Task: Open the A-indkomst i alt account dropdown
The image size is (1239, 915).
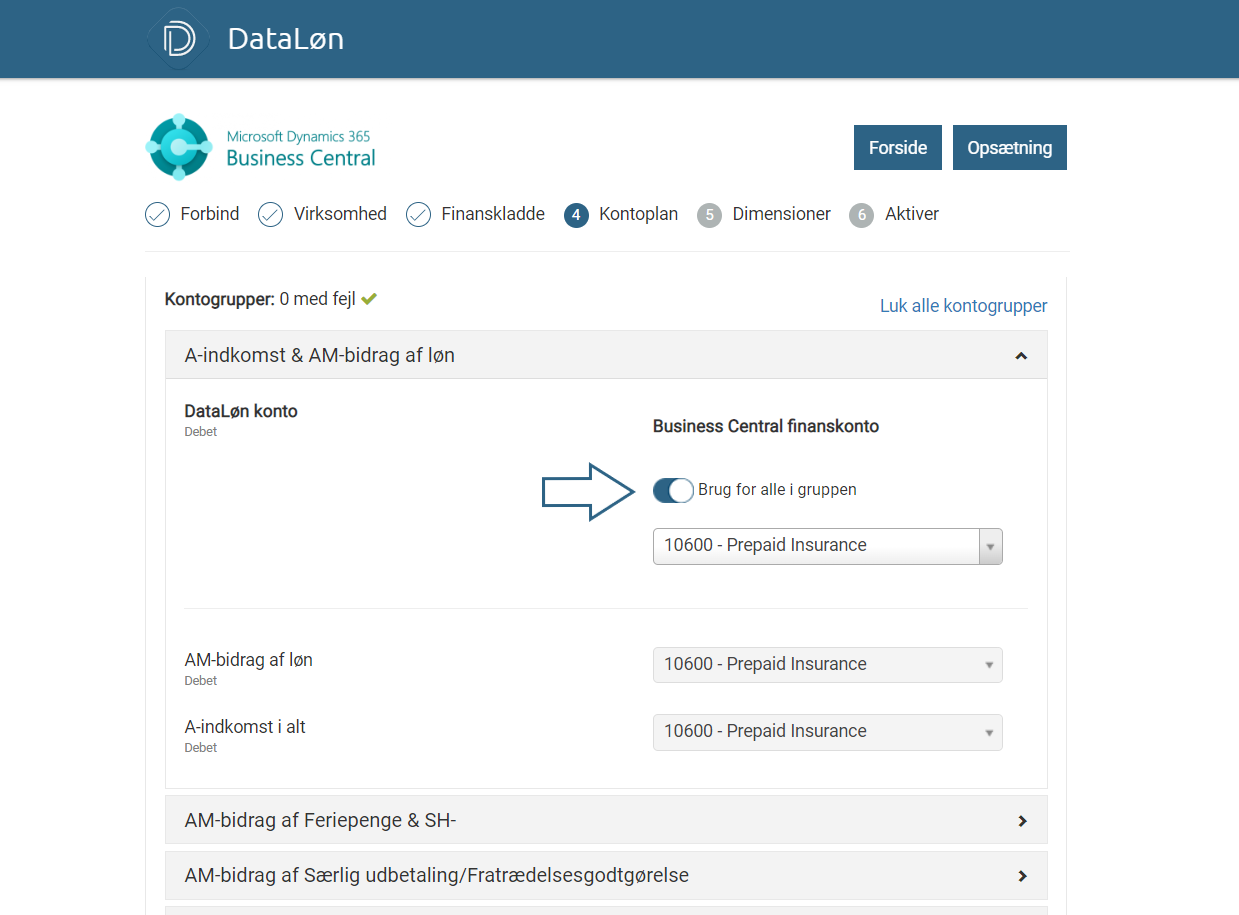Action: 827,732
